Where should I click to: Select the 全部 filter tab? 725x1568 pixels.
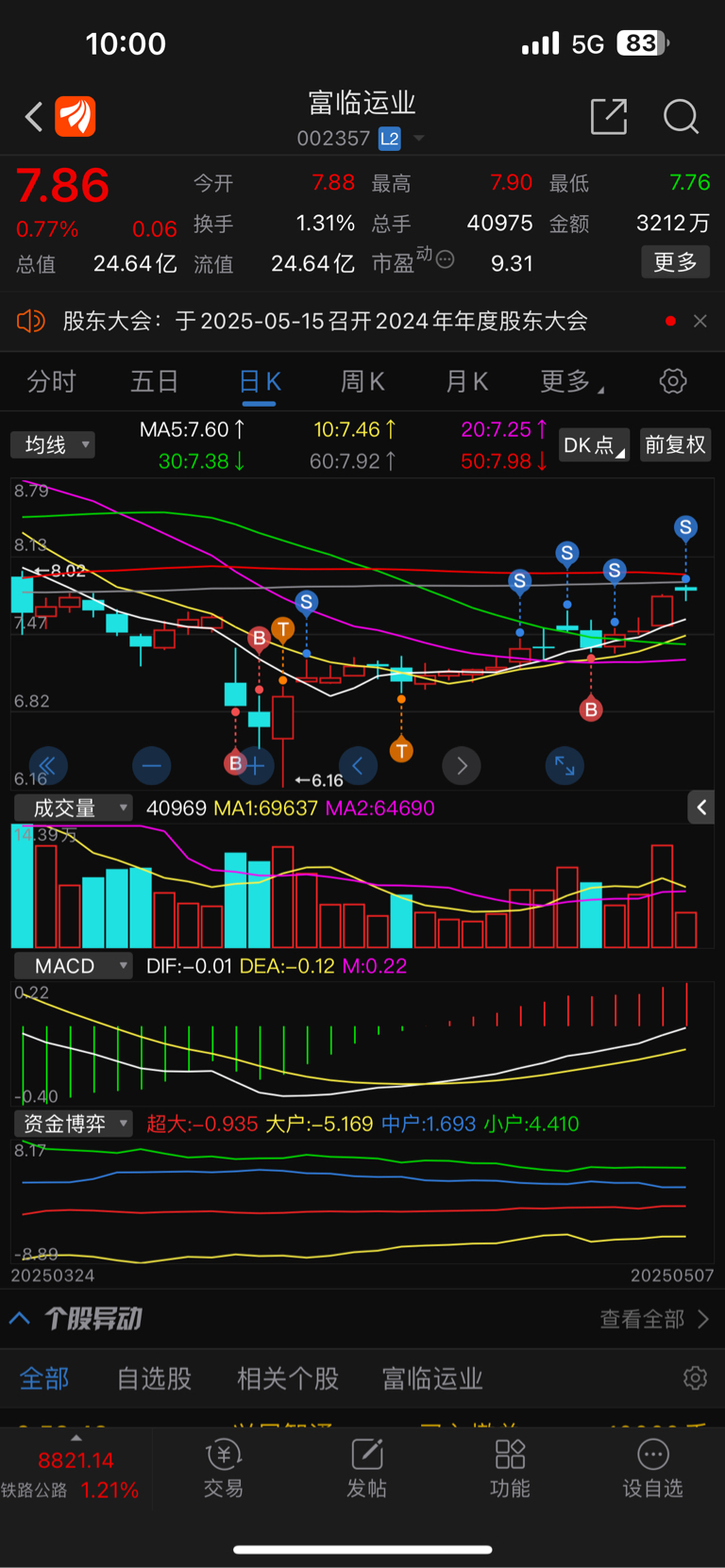pyautogui.click(x=44, y=1378)
